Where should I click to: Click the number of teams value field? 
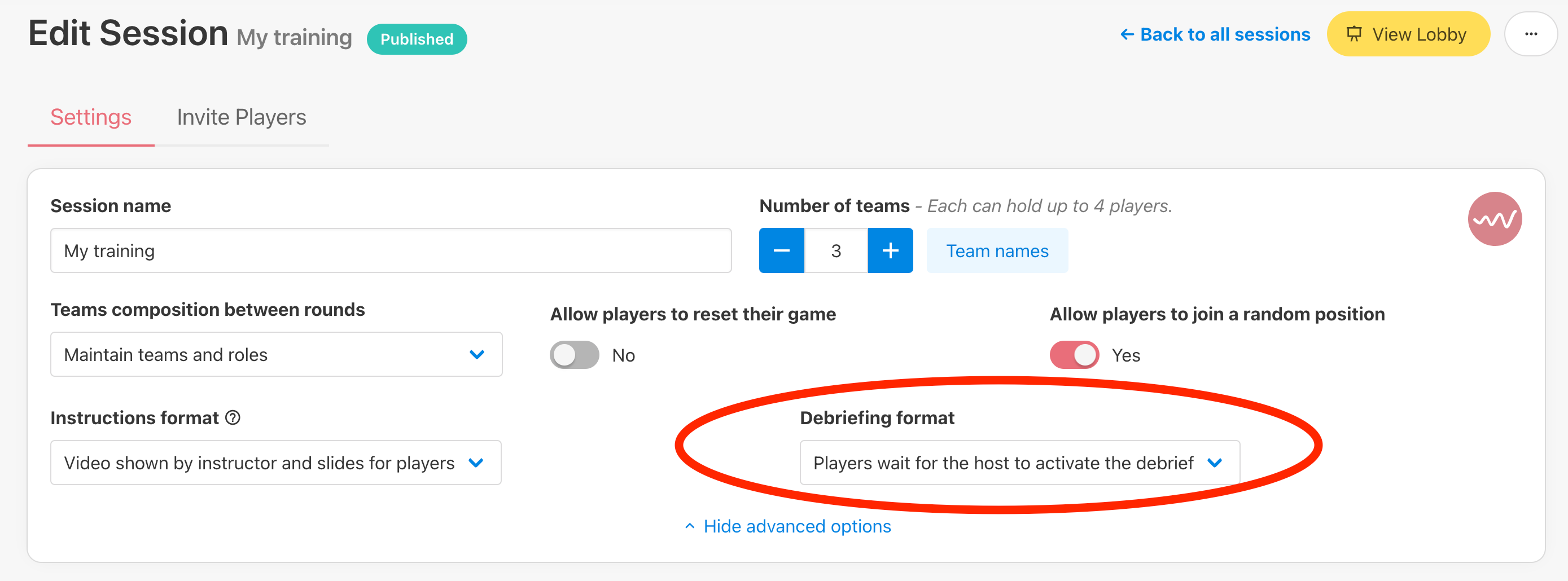836,250
